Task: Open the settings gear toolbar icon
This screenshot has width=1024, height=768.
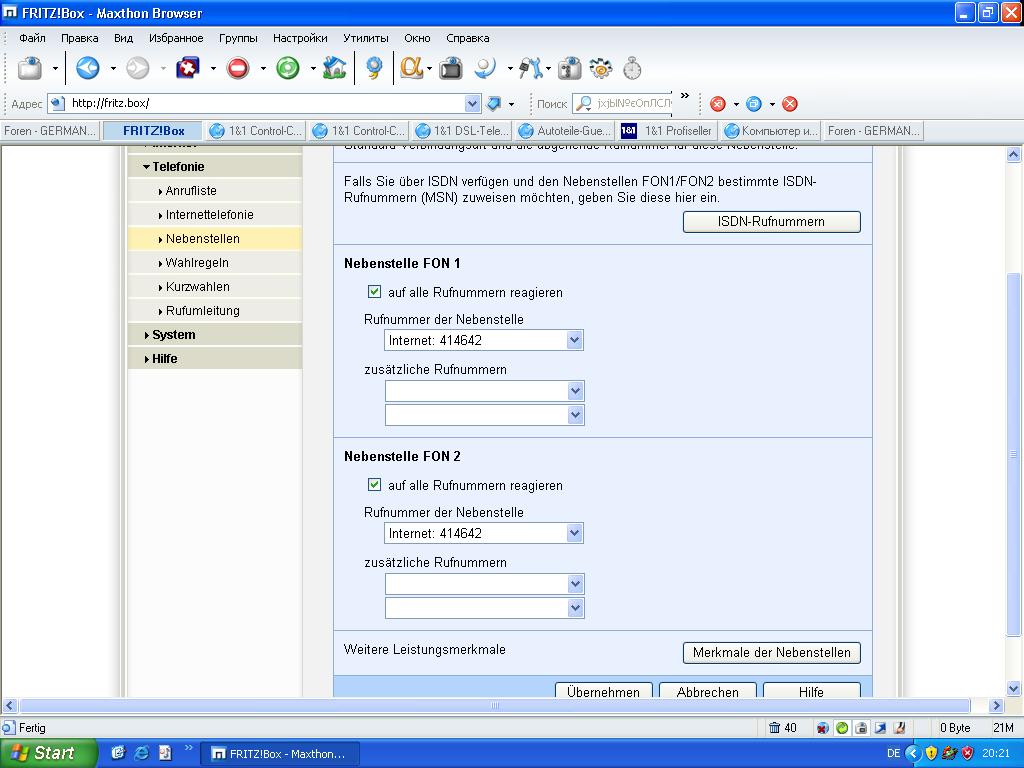Action: click(x=601, y=68)
